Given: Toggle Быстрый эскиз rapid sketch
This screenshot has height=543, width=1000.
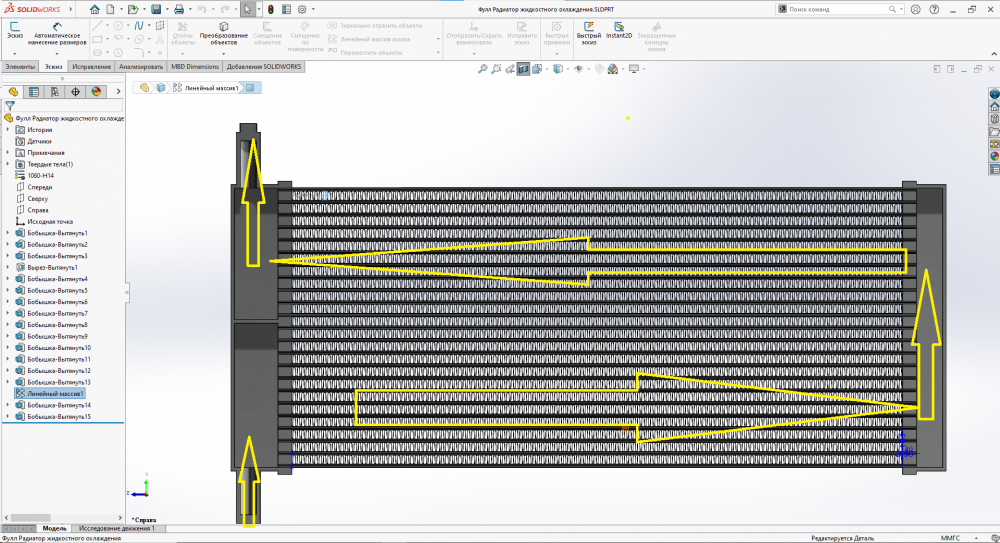Looking at the screenshot, I should coord(589,33).
